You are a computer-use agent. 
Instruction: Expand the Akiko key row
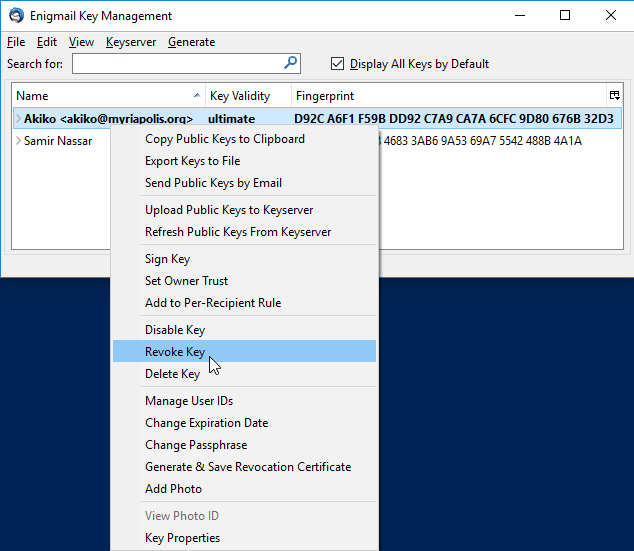(x=18, y=118)
